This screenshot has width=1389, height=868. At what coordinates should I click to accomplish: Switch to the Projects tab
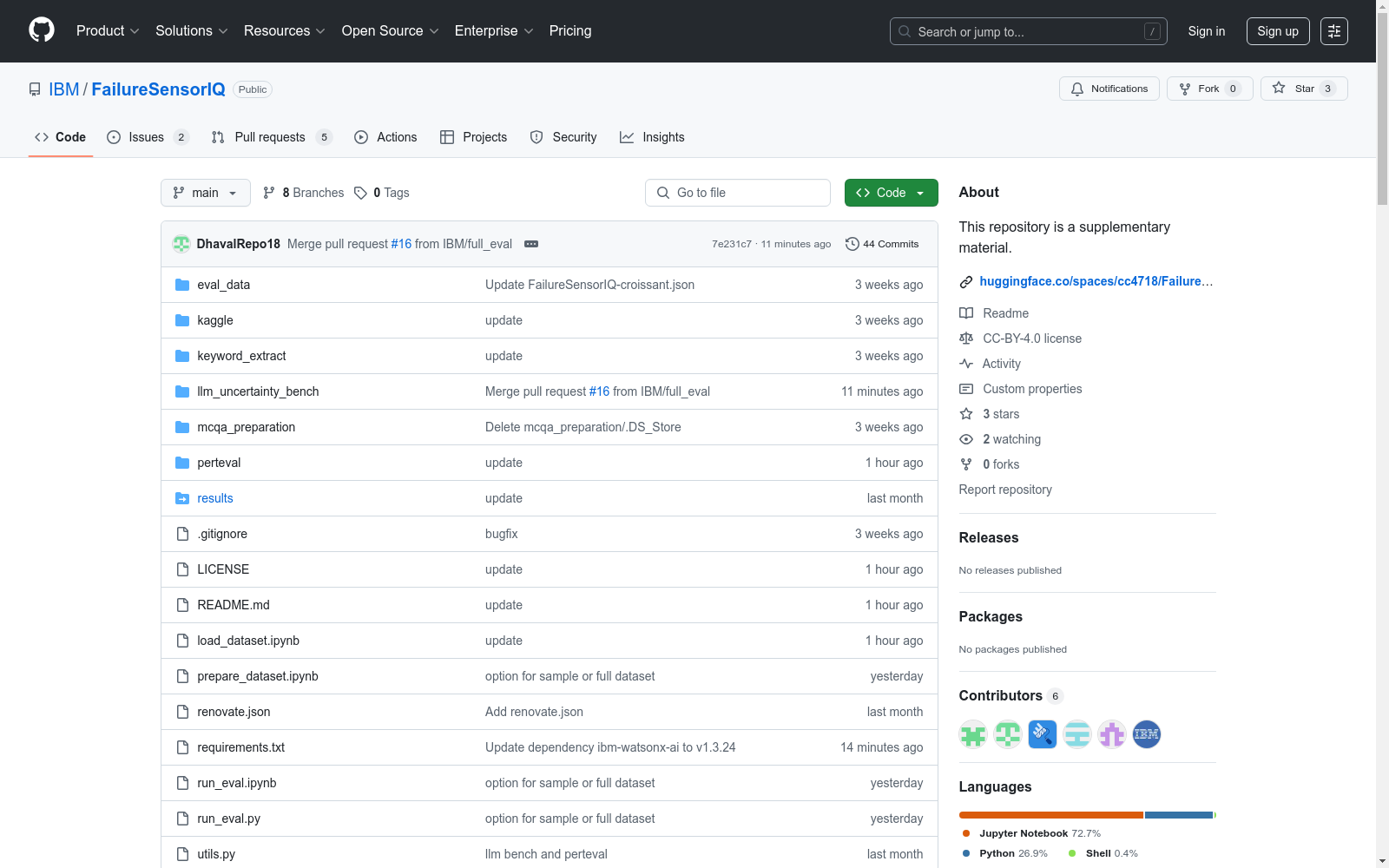click(x=474, y=137)
